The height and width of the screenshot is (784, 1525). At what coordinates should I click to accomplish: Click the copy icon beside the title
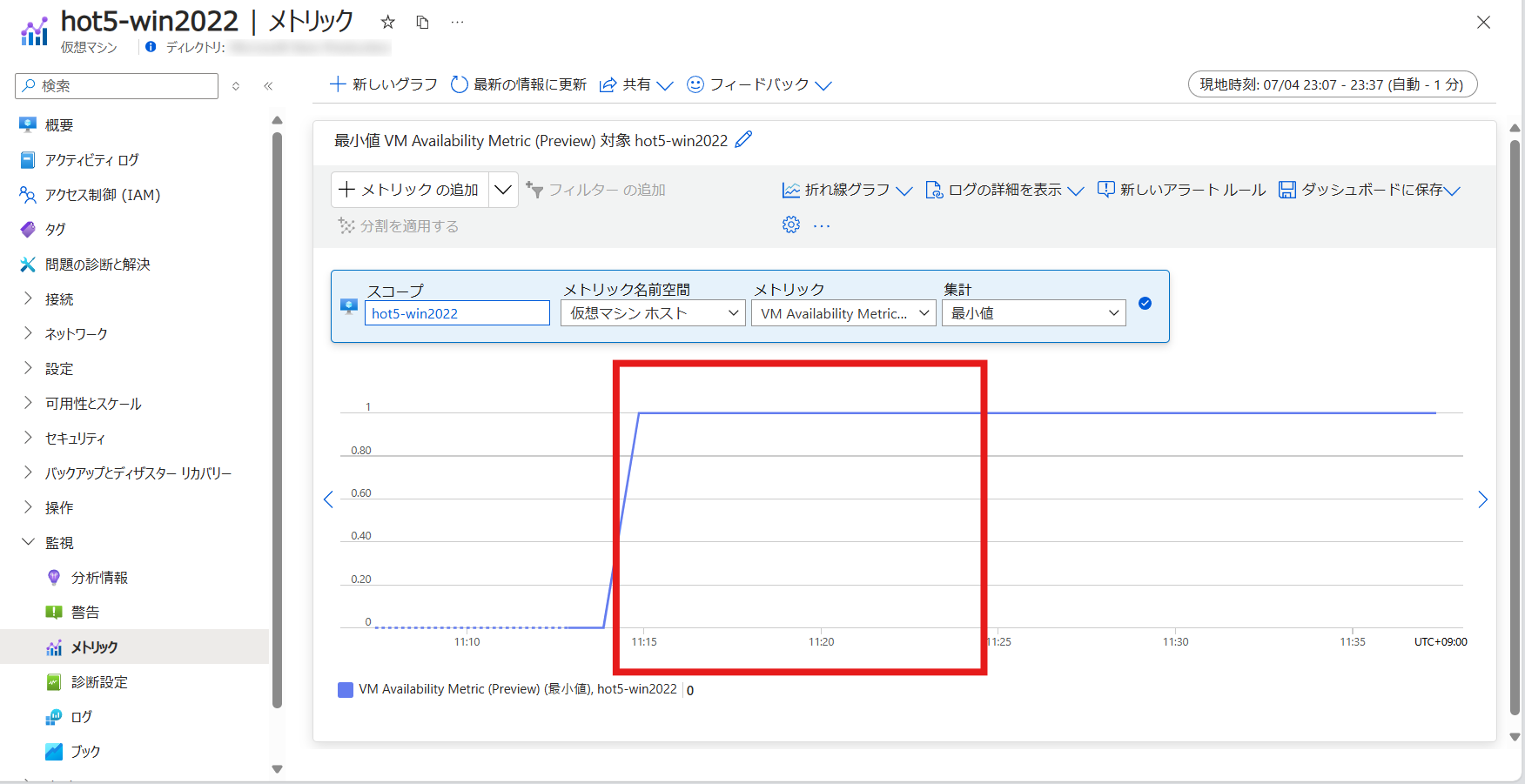coord(422,22)
